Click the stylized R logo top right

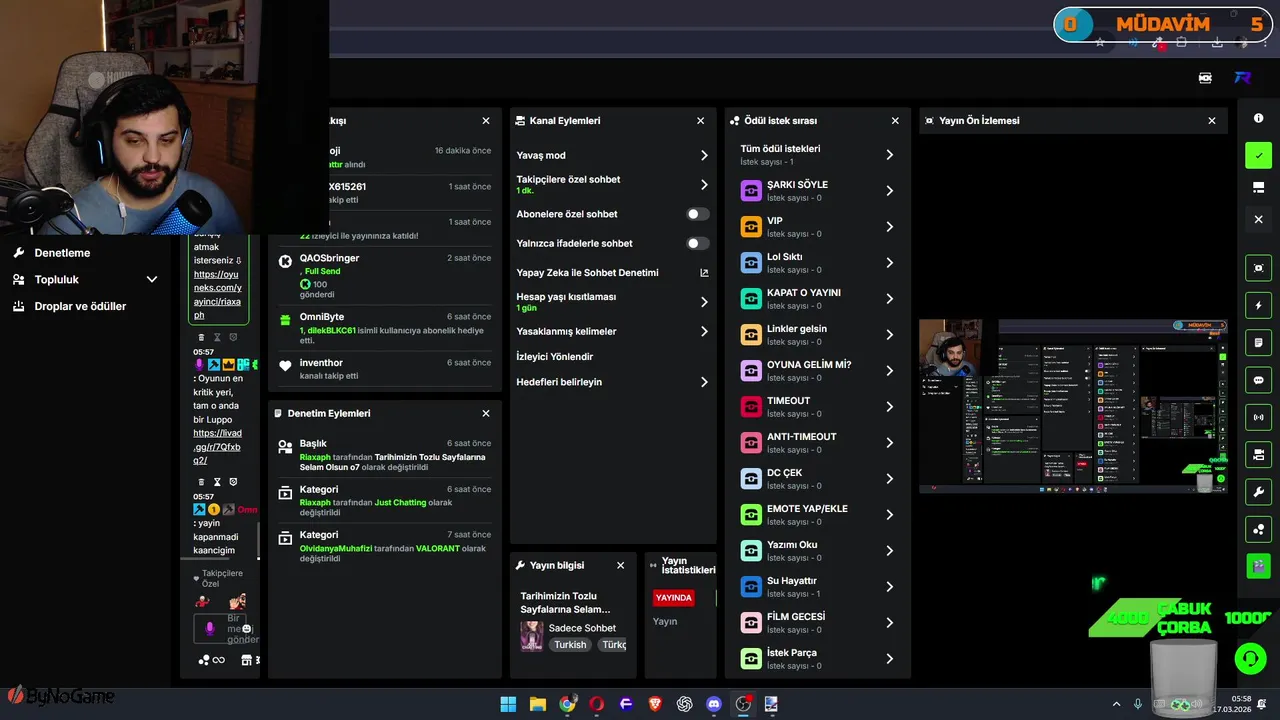(1243, 78)
